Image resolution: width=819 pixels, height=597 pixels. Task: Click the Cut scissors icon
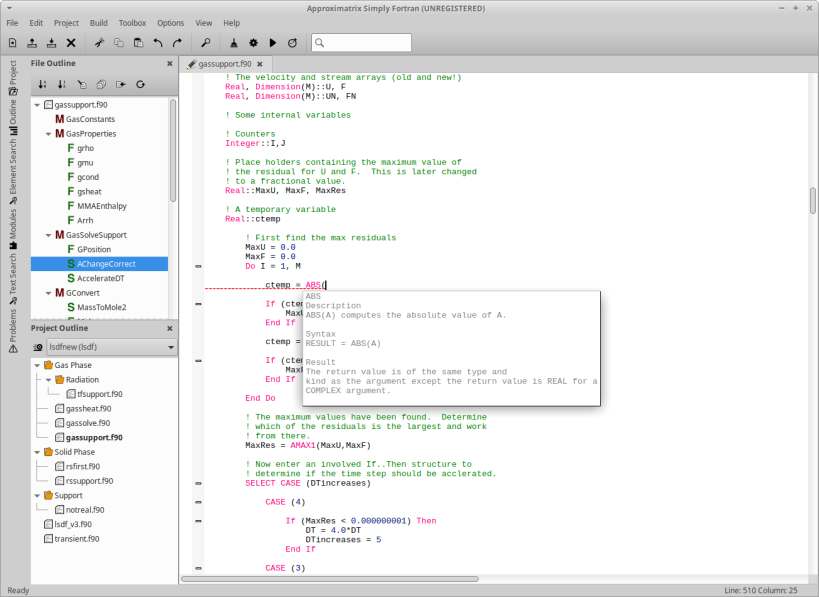point(99,43)
